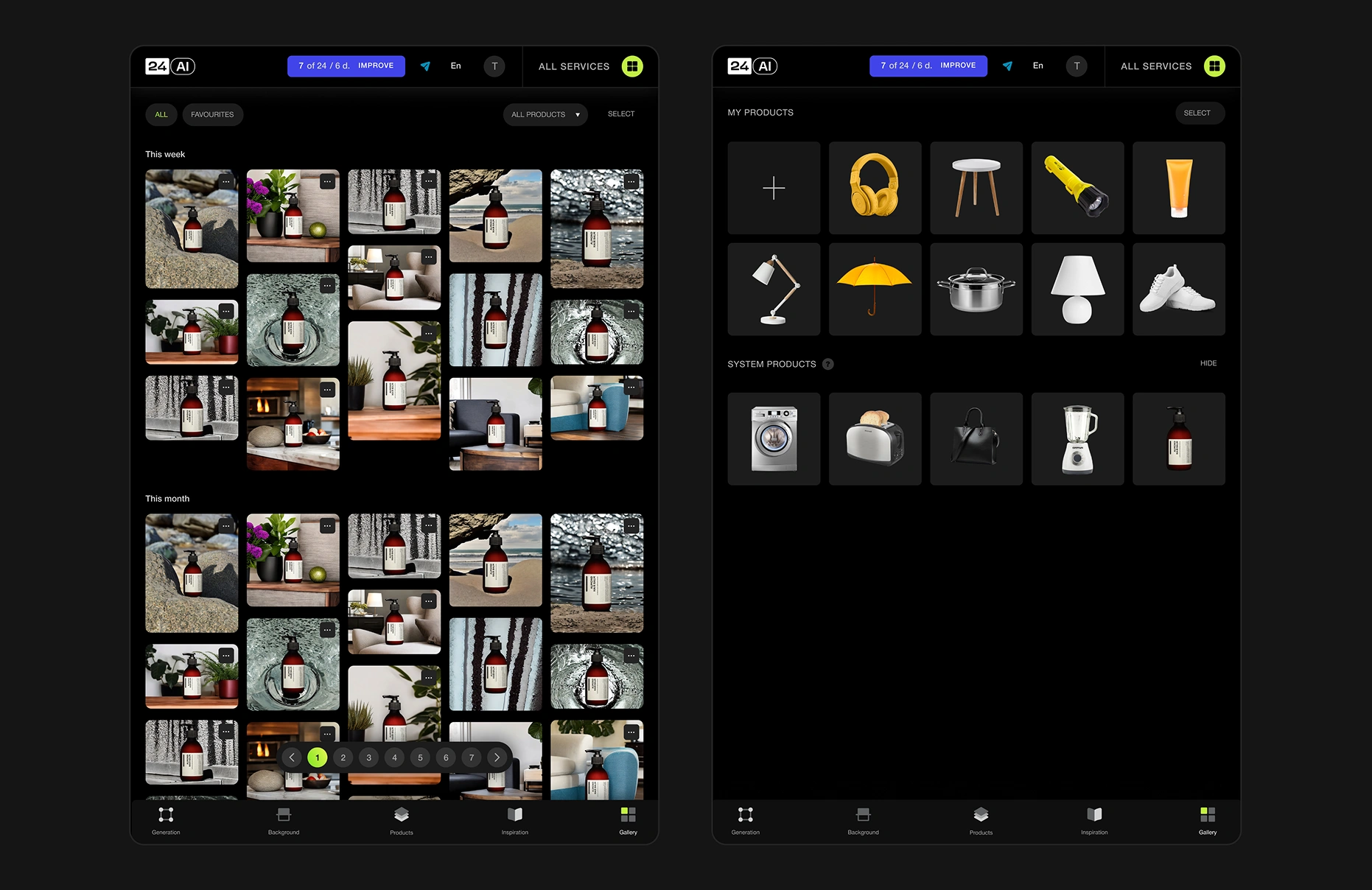Go to next page with right arrow
The height and width of the screenshot is (890, 1372).
point(497,757)
